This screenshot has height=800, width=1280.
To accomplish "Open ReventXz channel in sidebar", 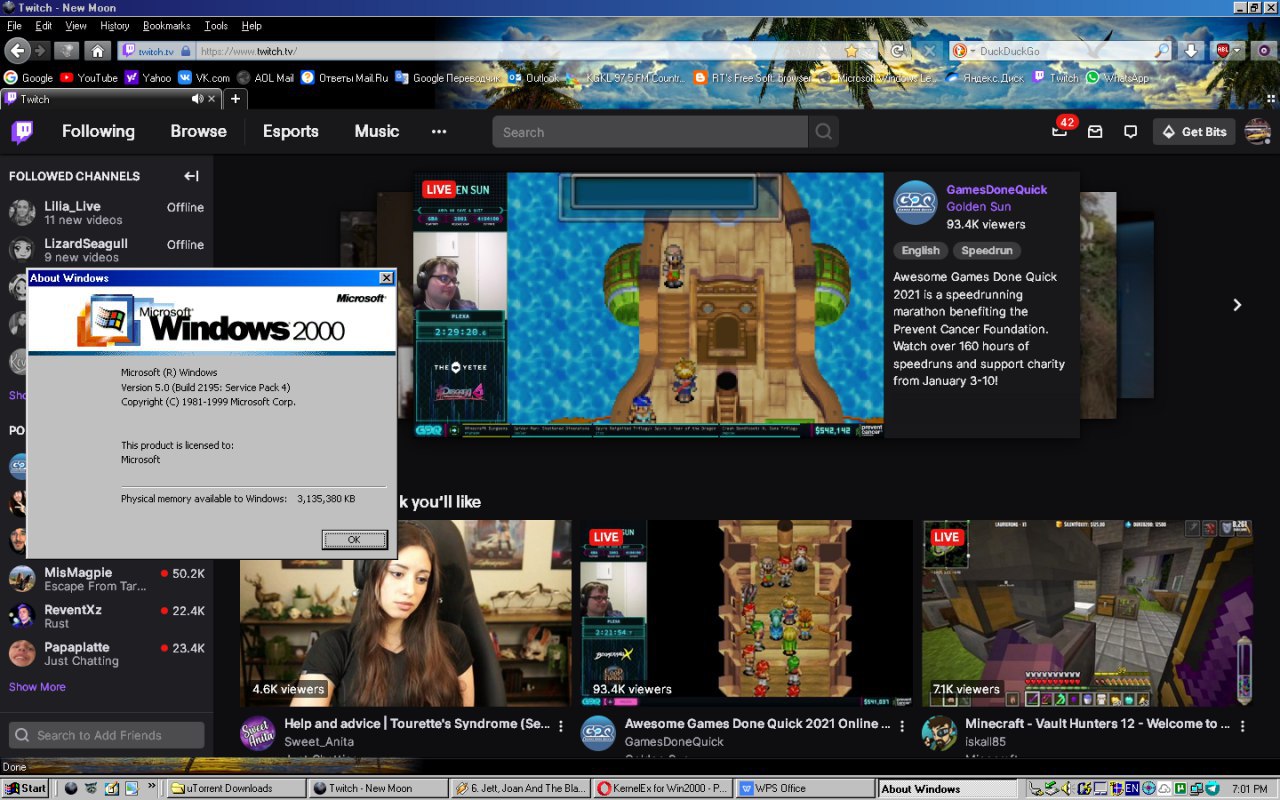I will [107, 616].
